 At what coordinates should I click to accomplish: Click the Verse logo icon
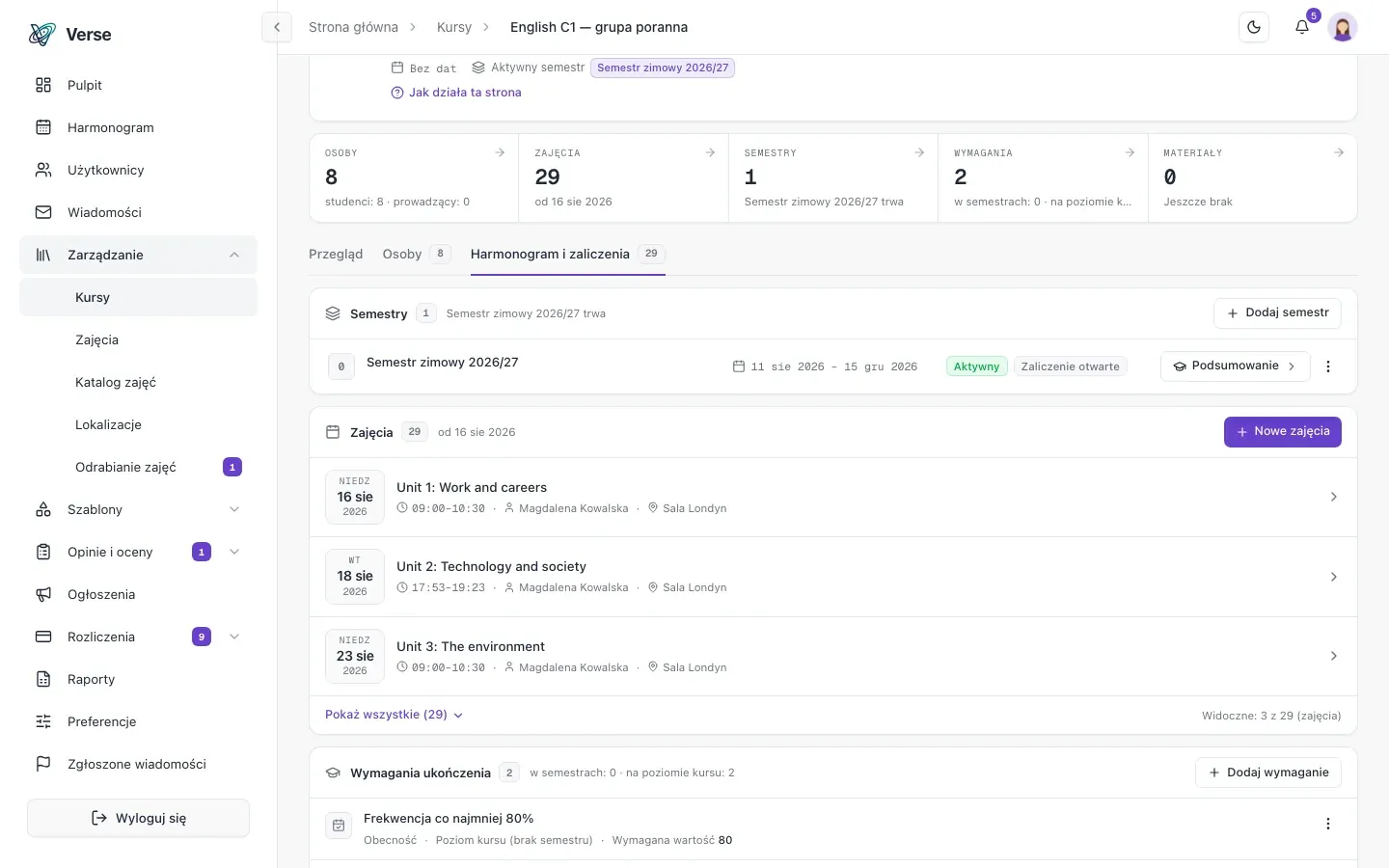pyautogui.click(x=42, y=35)
